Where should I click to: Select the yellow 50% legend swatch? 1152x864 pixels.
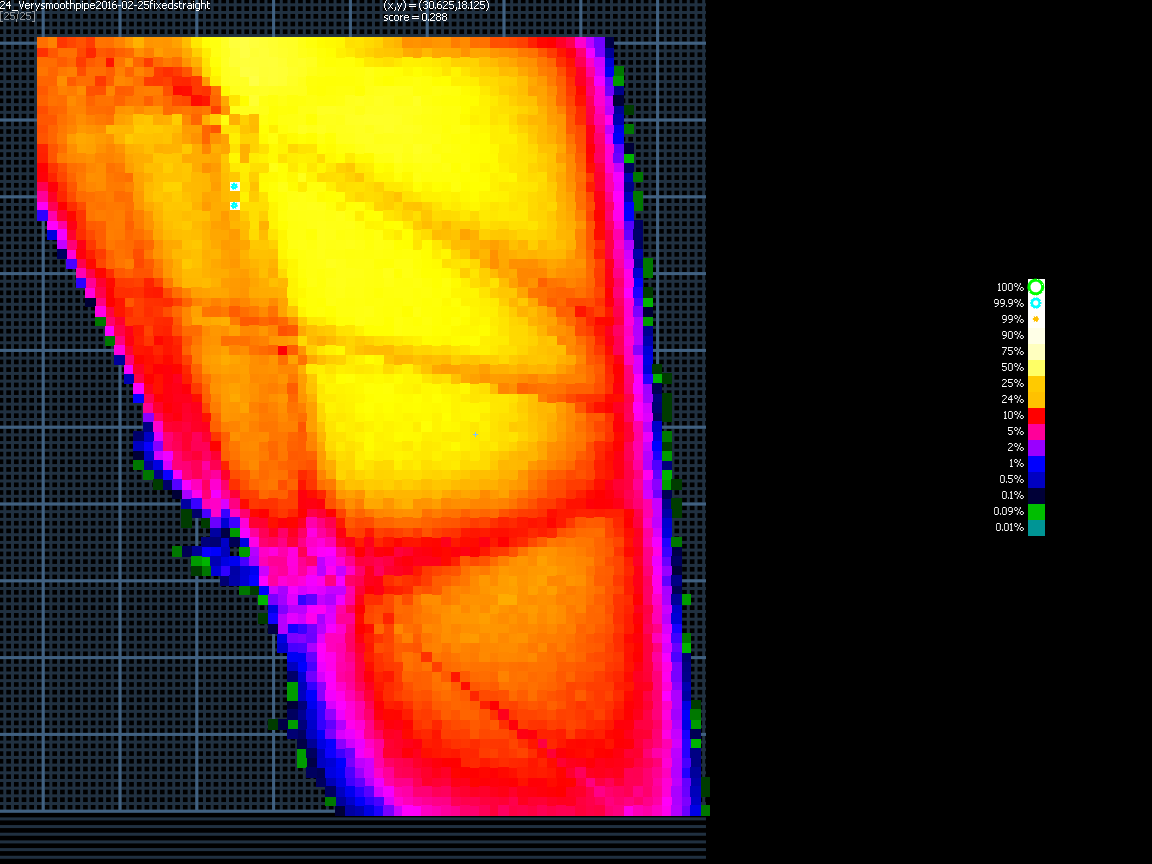point(1036,367)
